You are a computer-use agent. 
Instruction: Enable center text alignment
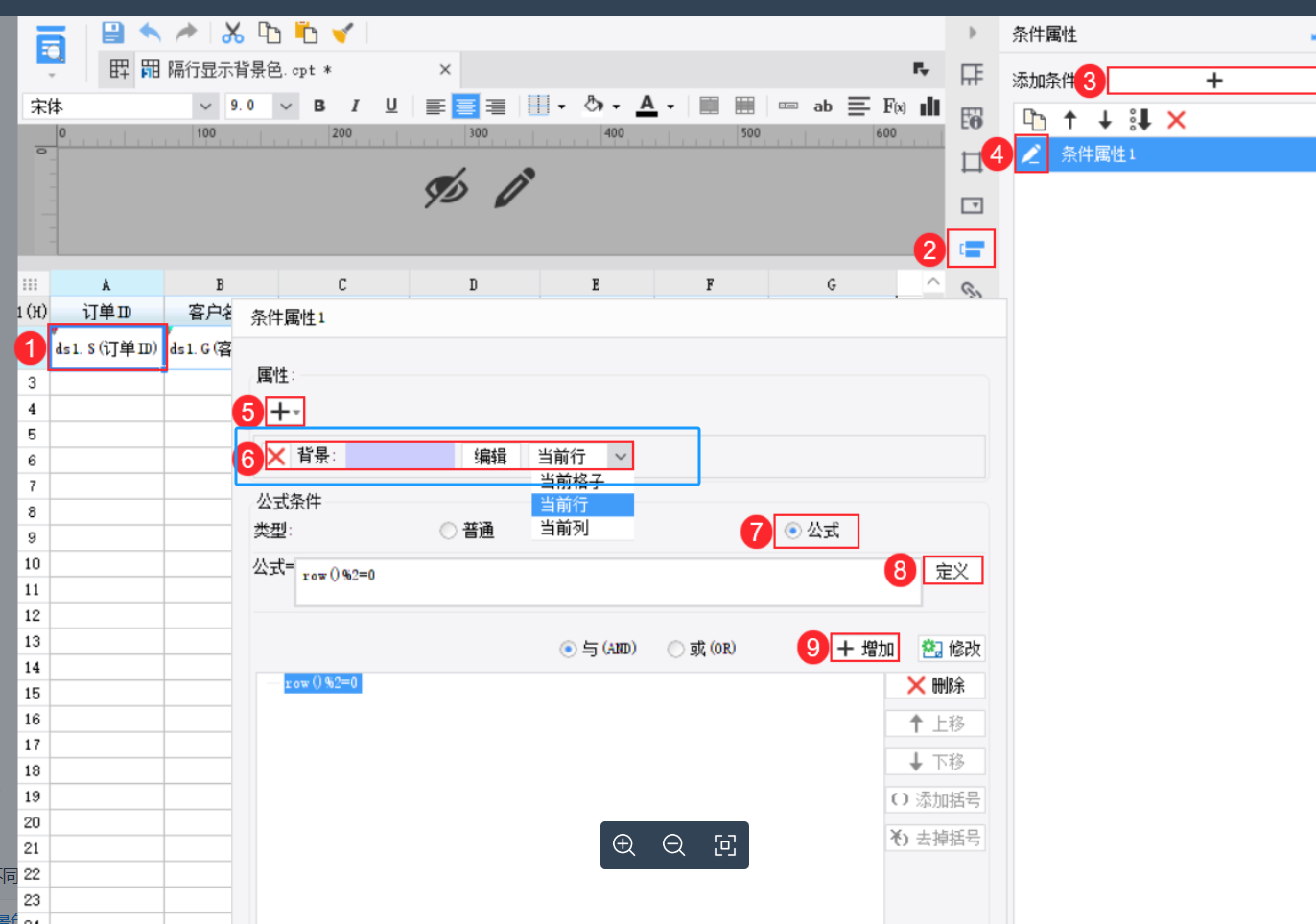click(465, 106)
